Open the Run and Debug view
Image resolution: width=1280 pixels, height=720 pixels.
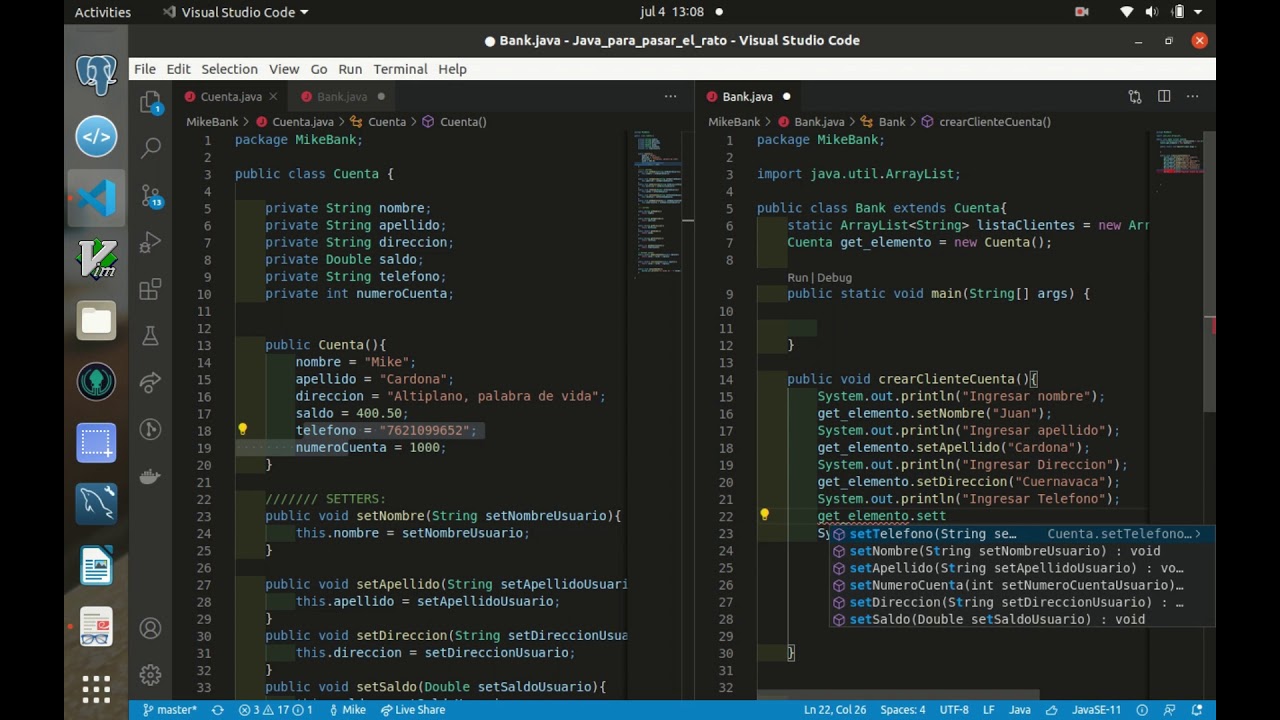151,242
